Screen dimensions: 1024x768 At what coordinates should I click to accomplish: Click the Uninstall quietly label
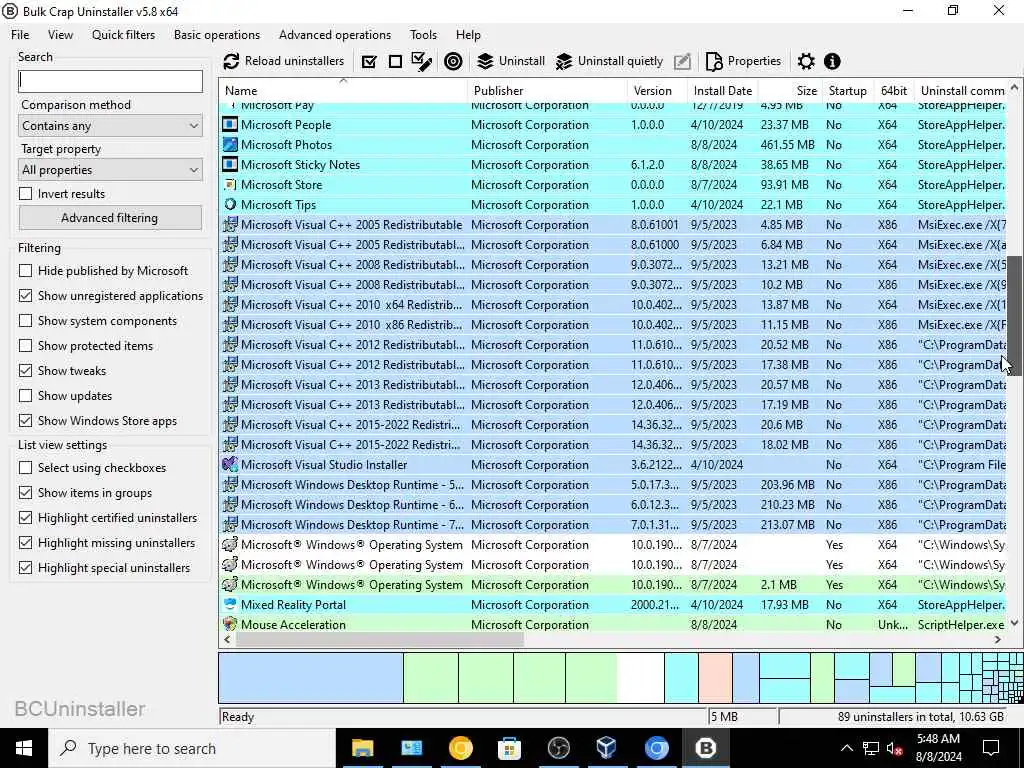[620, 61]
